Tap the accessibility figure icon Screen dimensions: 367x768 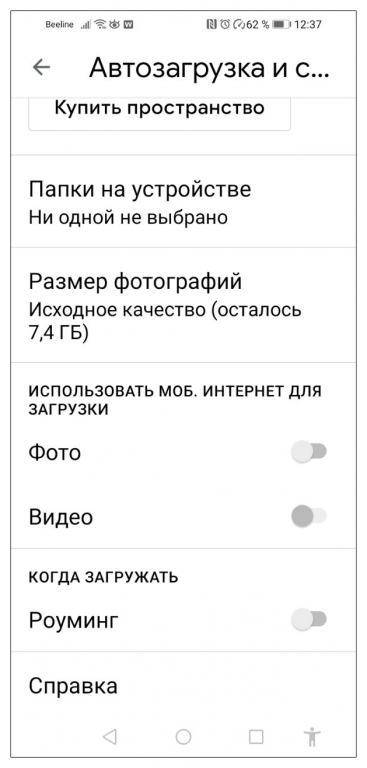[312, 736]
